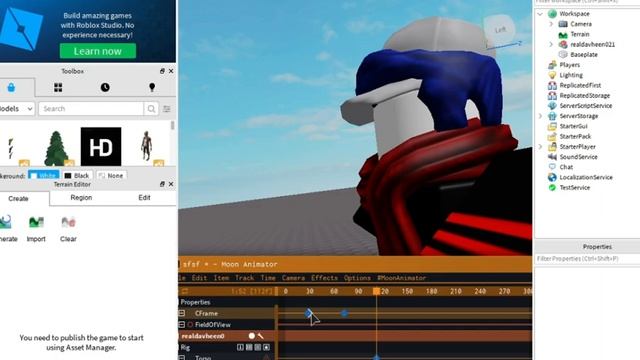640x360 pixels.
Task: Select the Terrain item icon
Action: [563, 35]
